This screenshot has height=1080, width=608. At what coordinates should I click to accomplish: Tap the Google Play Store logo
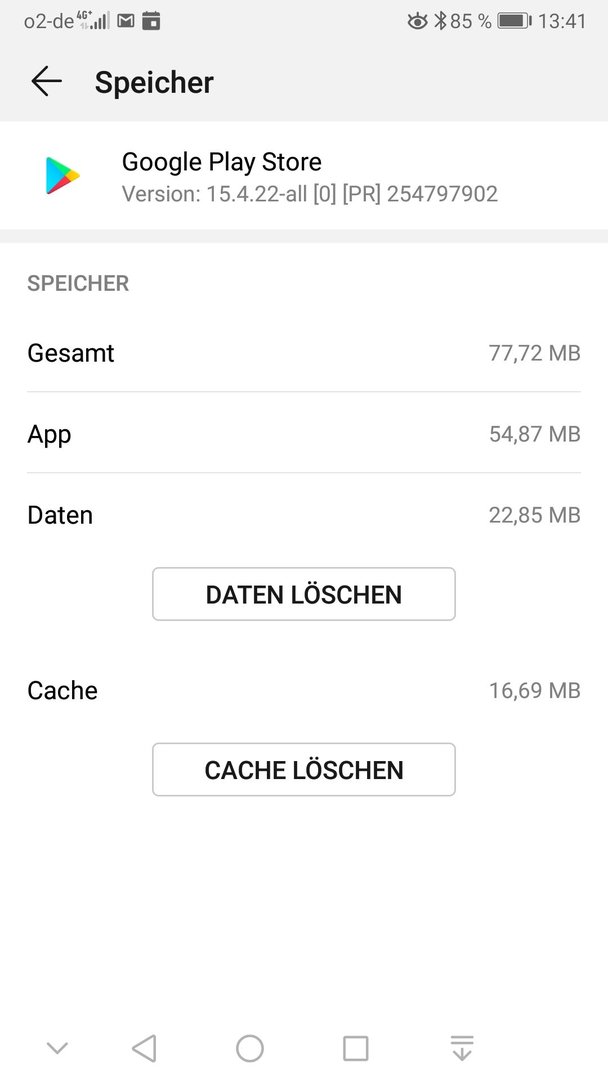click(63, 176)
